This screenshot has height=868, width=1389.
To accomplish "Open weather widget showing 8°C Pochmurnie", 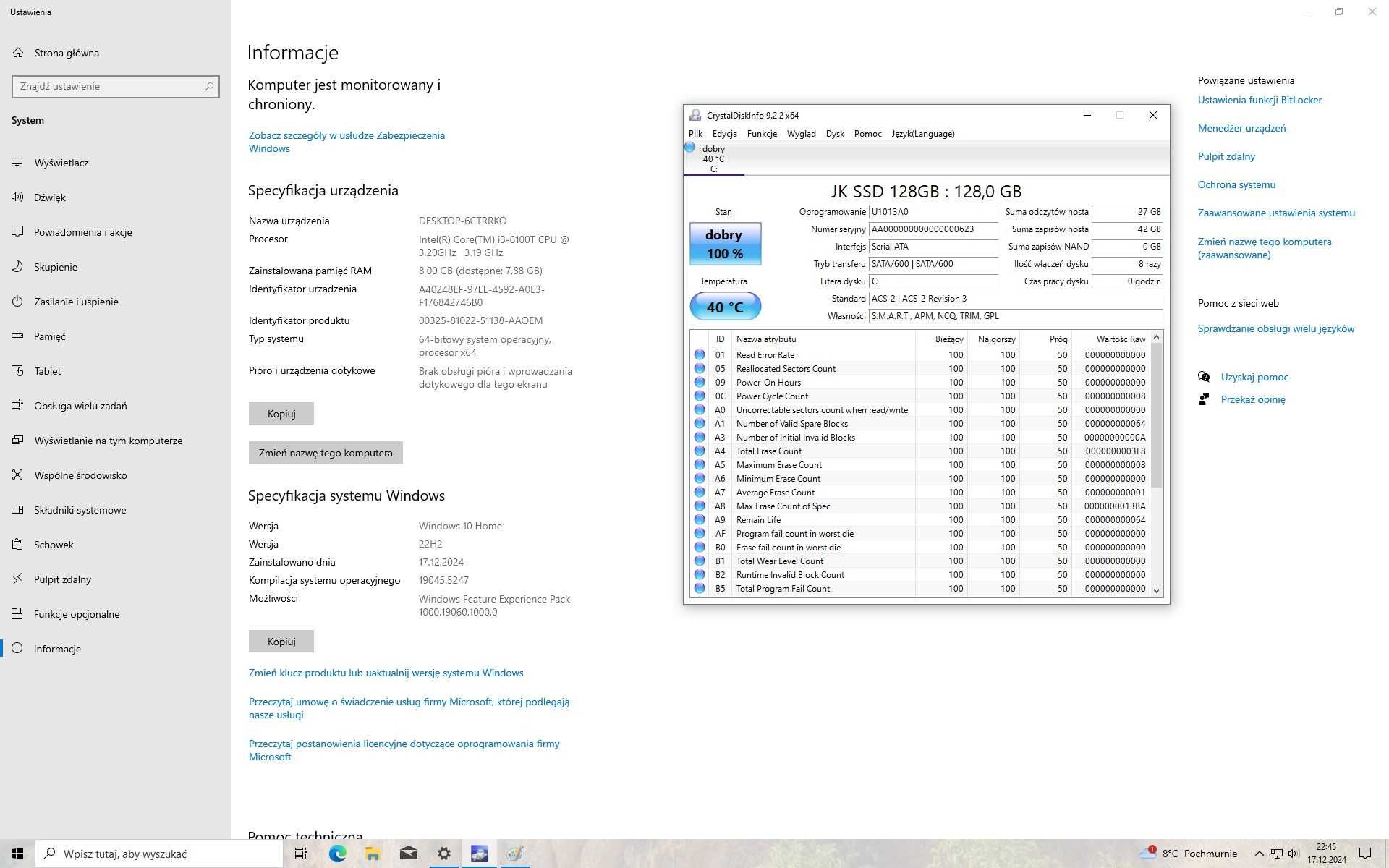I will [x=1189, y=854].
